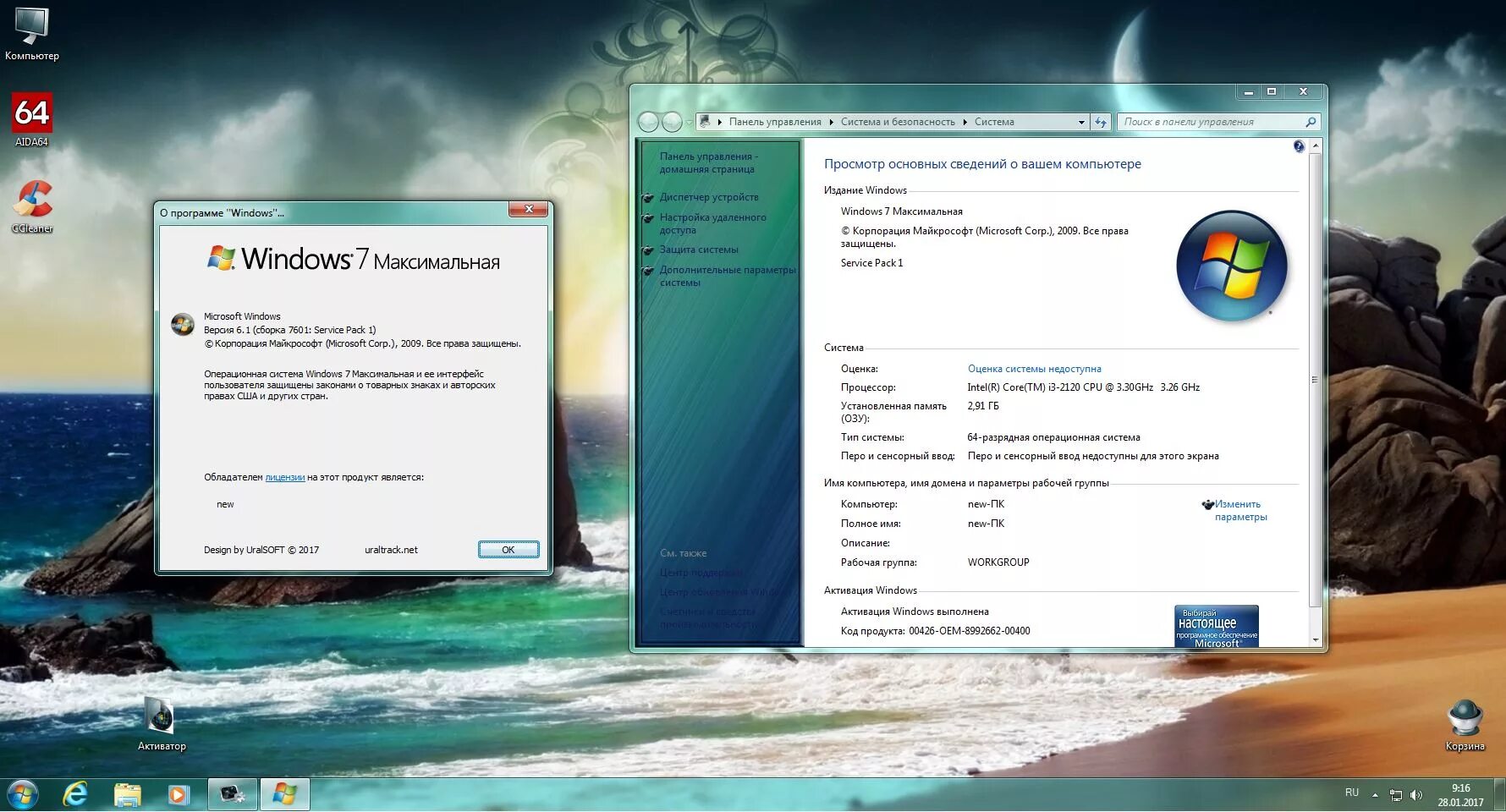
Task: Open Панель управления - домашняя страница link
Action: (x=708, y=162)
